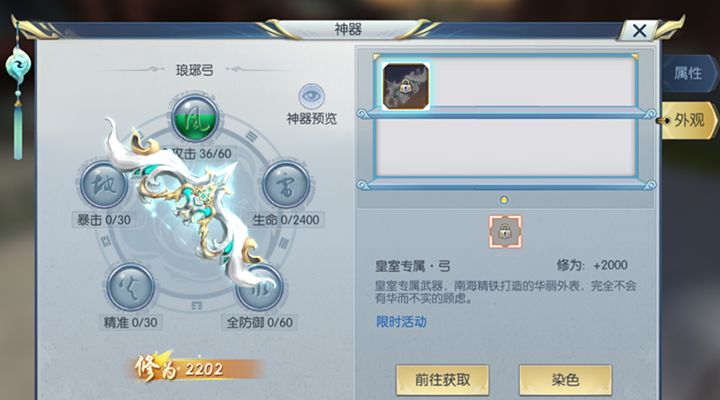This screenshot has width=720, height=400.
Task: Click the 前往获取 button
Action: tap(443, 380)
